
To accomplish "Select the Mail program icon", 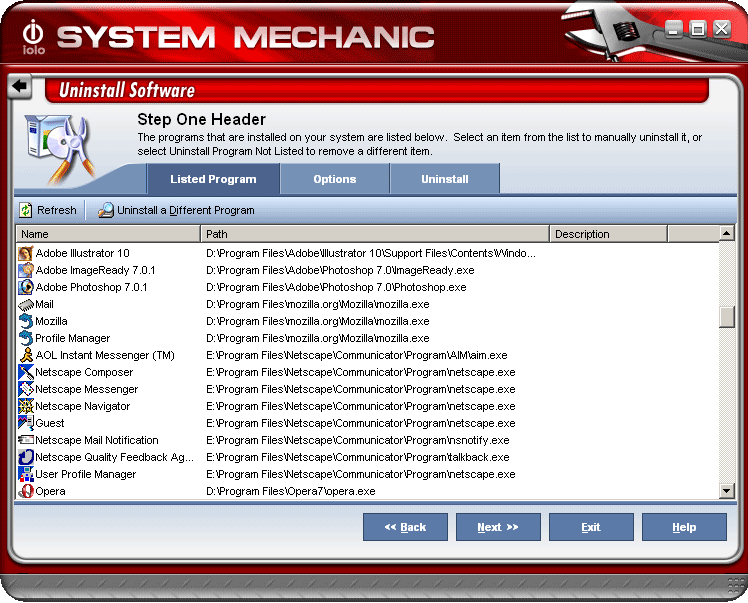I will pyautogui.click(x=26, y=304).
